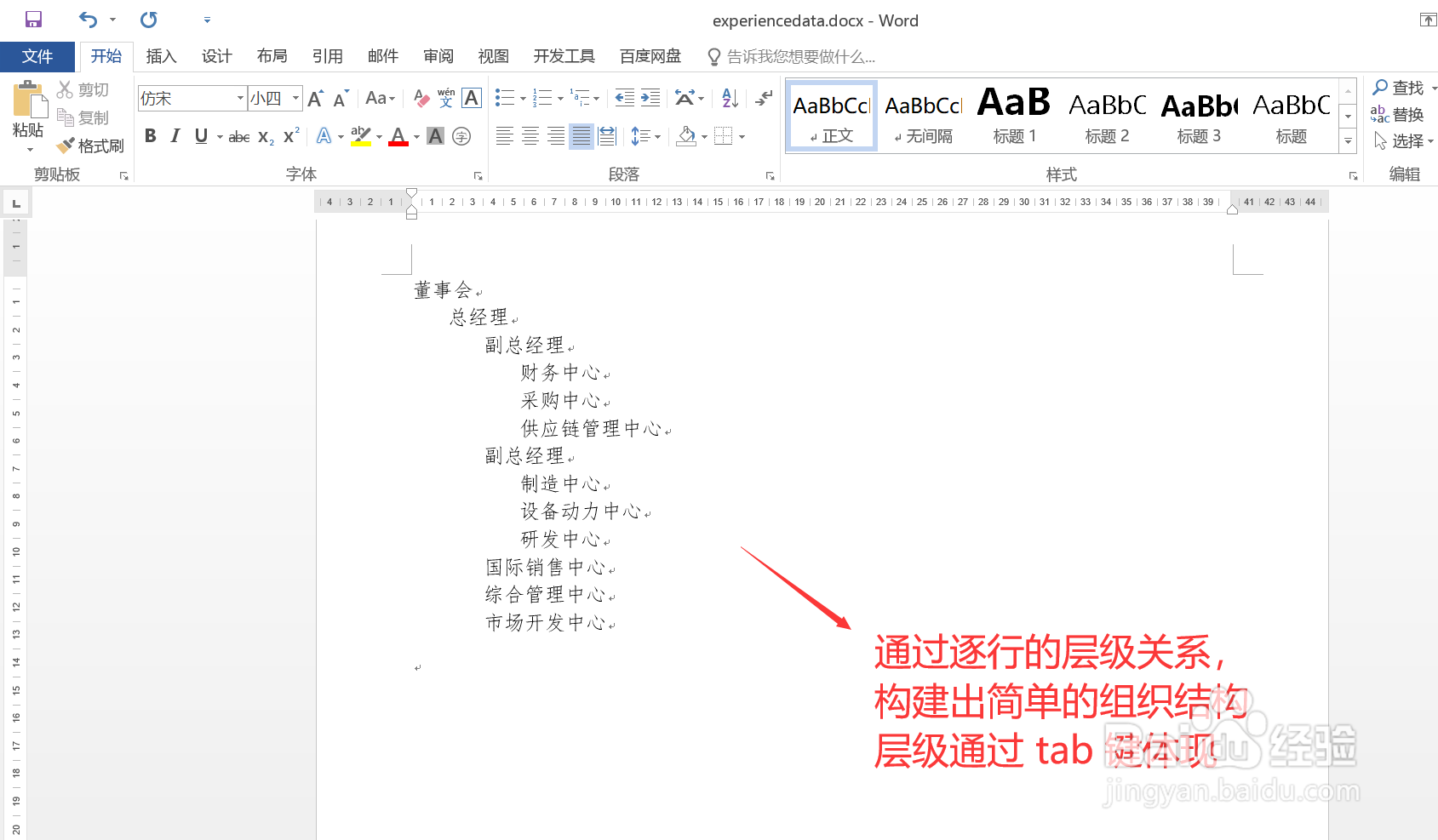1438x840 pixels.
Task: Click Shrink Font icon
Action: [341, 99]
